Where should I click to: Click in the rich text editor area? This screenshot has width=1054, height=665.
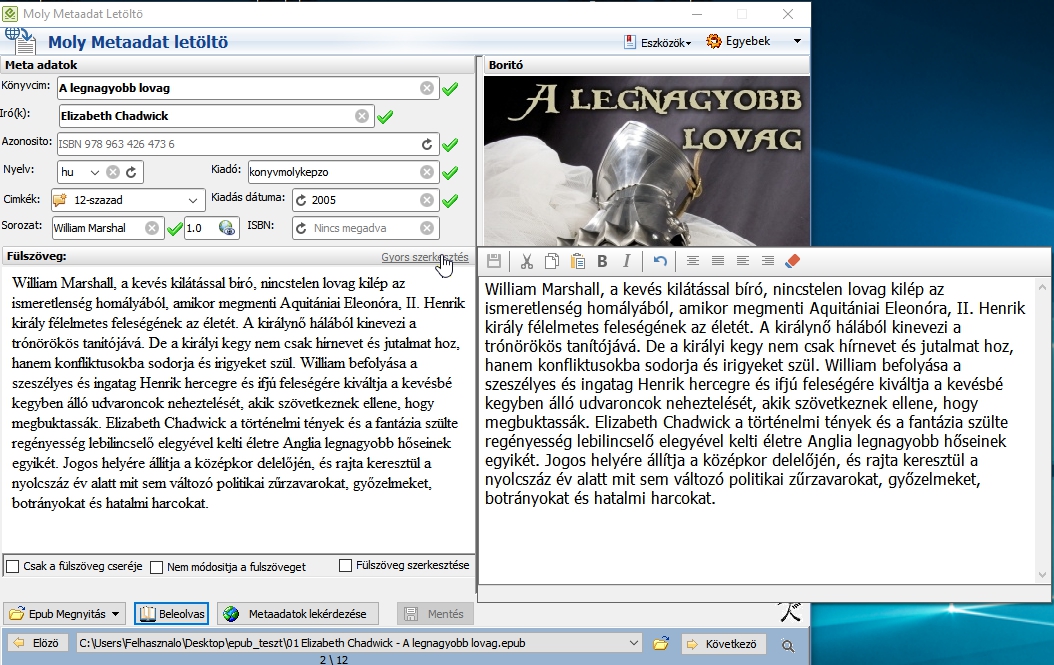pyautogui.click(x=757, y=430)
